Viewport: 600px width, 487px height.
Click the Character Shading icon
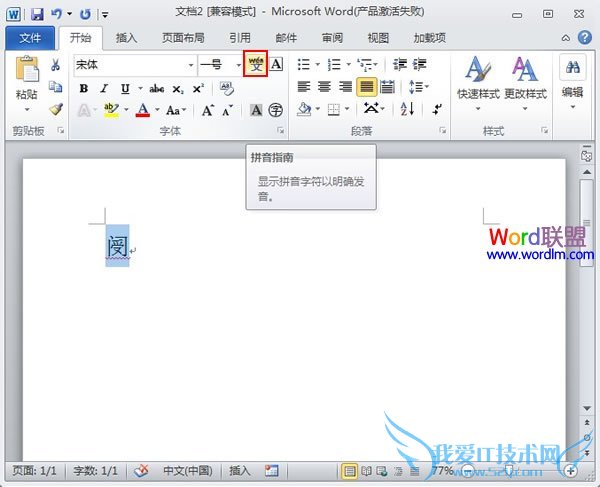256,111
